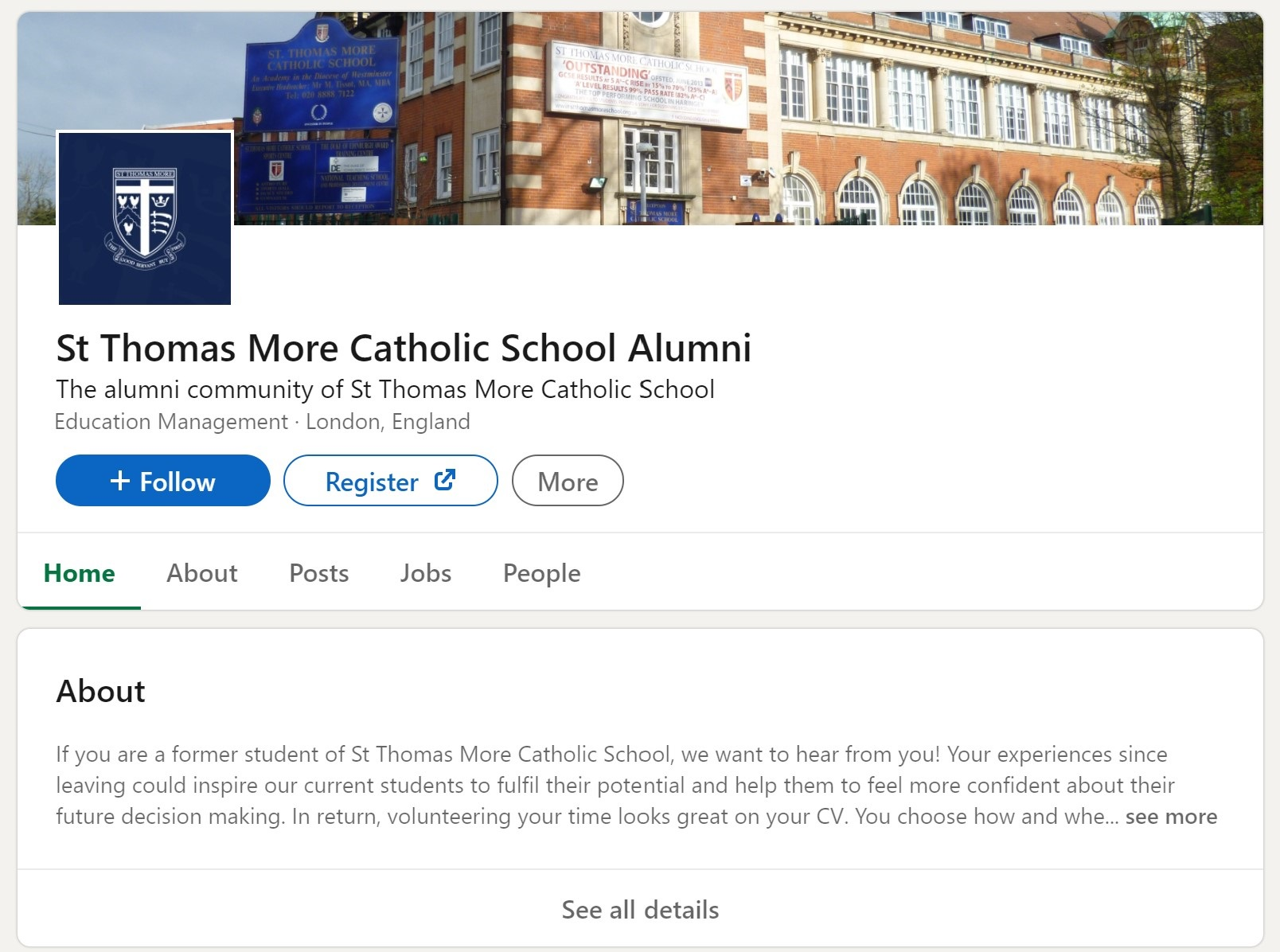Switch to the About tab
1280x952 pixels.
(202, 573)
